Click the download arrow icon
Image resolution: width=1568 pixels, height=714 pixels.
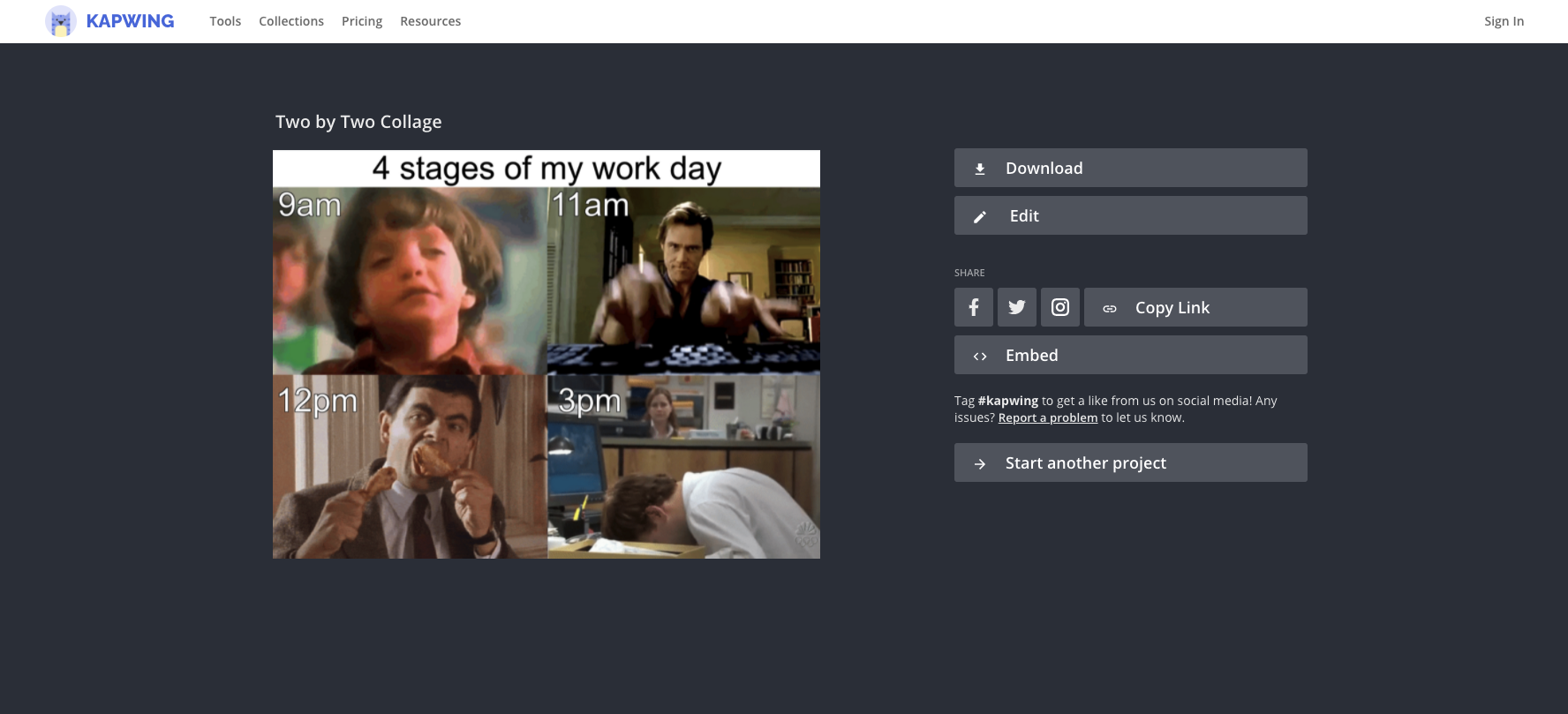point(979,169)
